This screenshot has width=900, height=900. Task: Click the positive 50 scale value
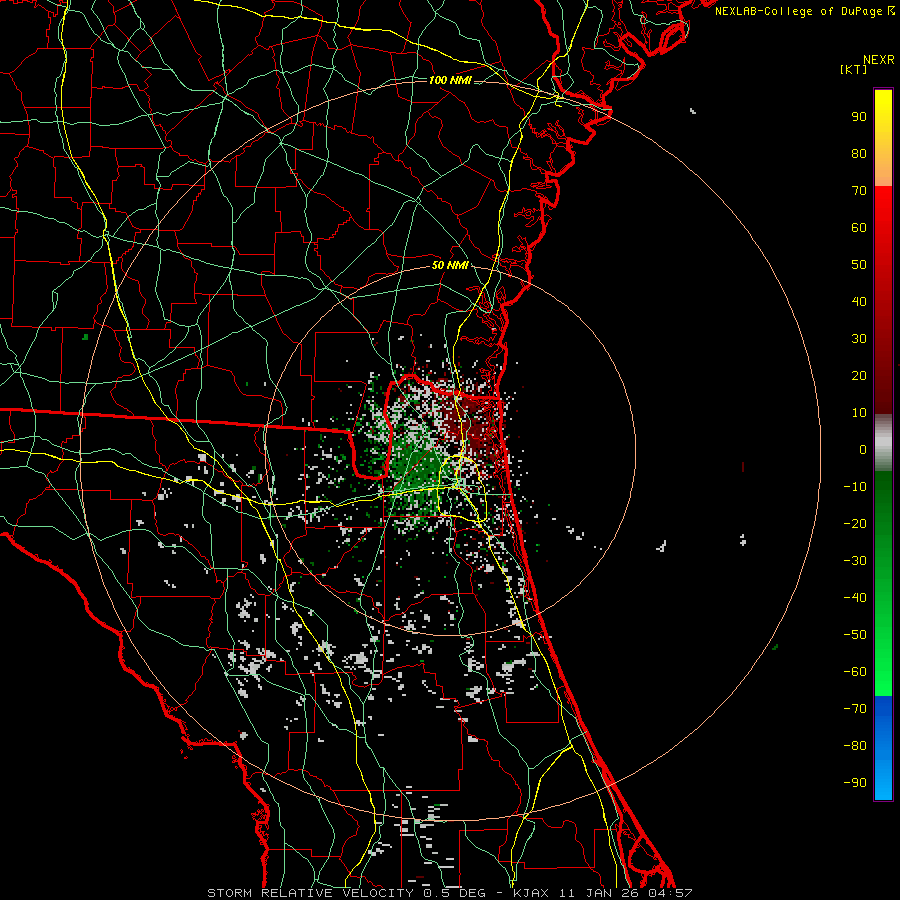859,265
